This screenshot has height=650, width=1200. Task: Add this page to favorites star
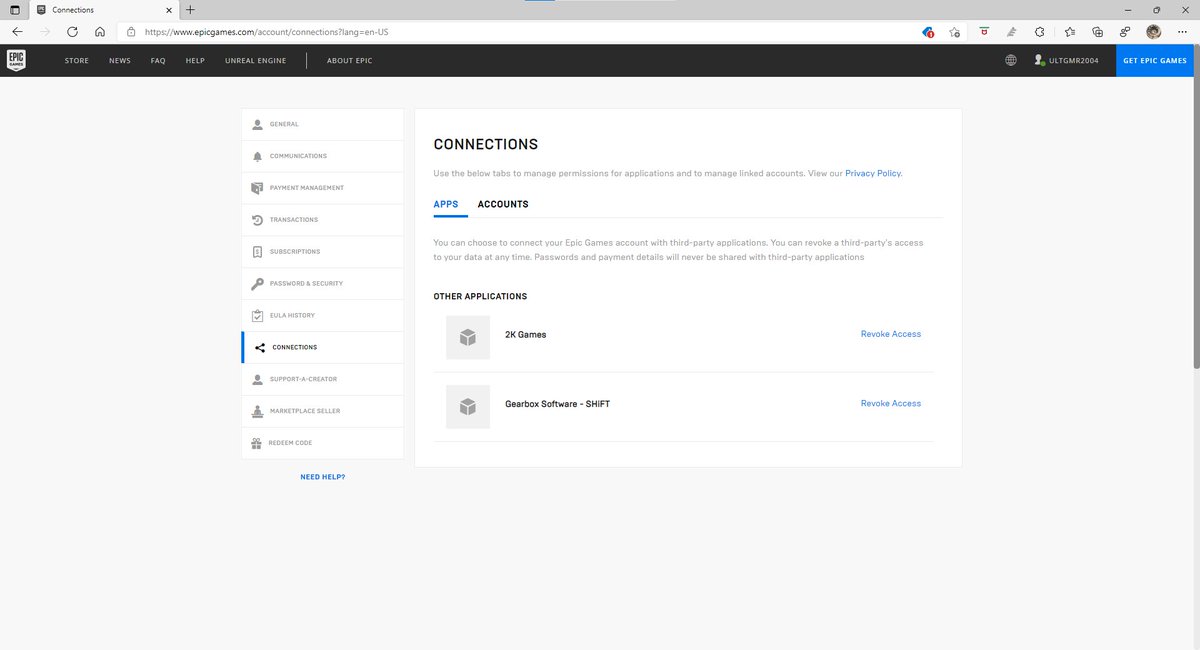click(956, 32)
